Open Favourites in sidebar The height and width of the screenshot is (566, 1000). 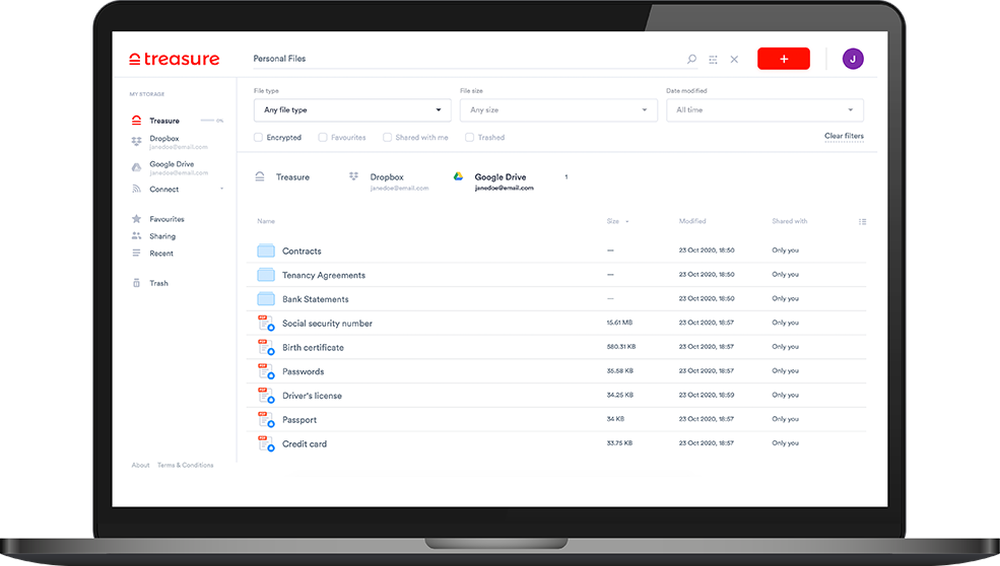(x=166, y=219)
